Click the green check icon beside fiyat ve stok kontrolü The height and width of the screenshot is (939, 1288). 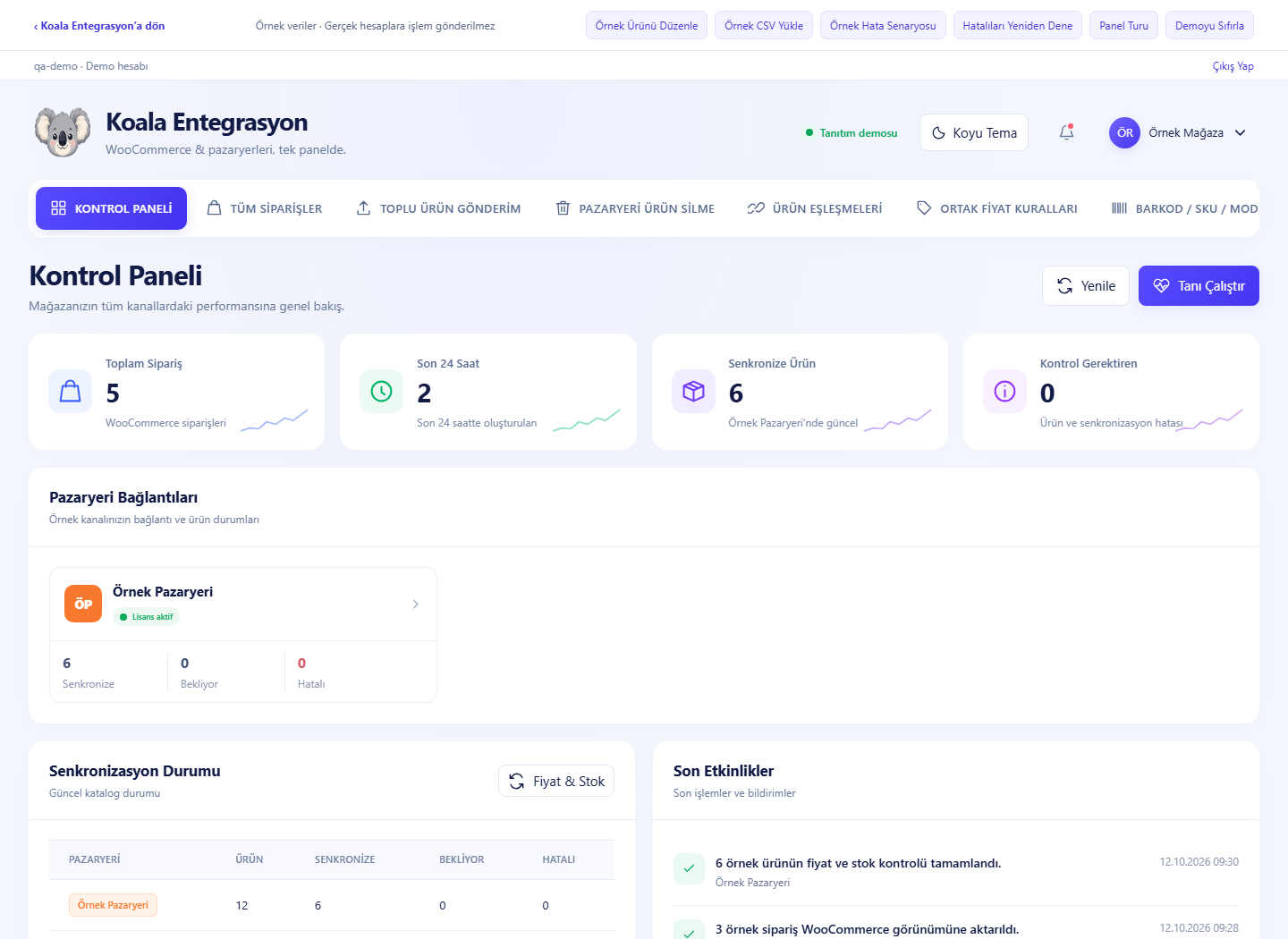tap(689, 868)
